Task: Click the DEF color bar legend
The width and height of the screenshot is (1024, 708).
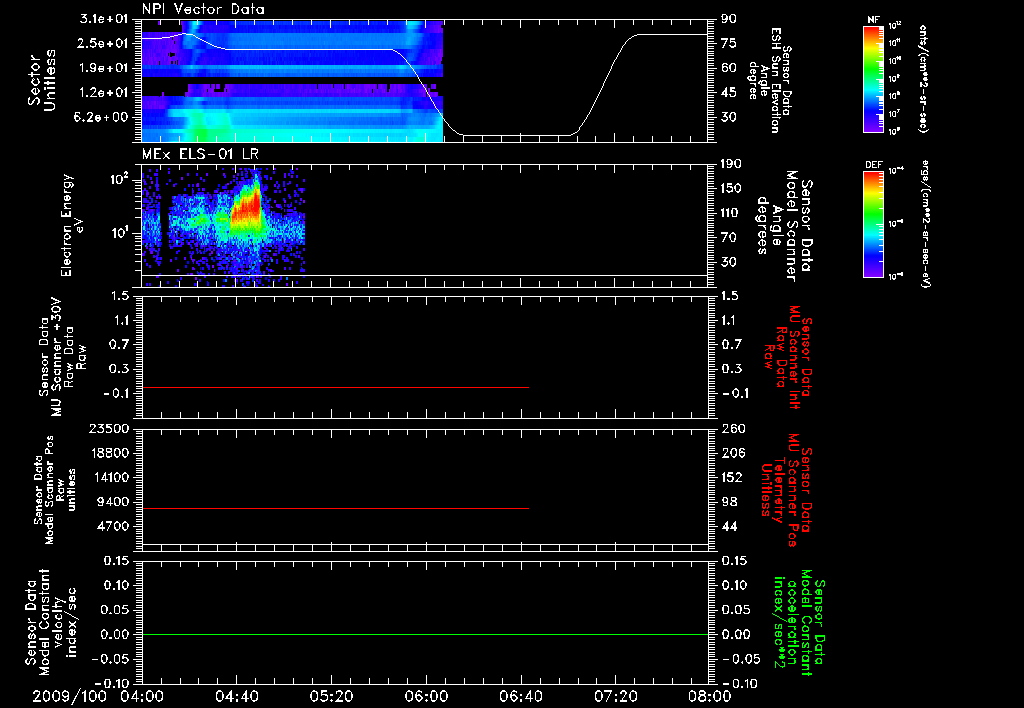Action: (x=873, y=224)
